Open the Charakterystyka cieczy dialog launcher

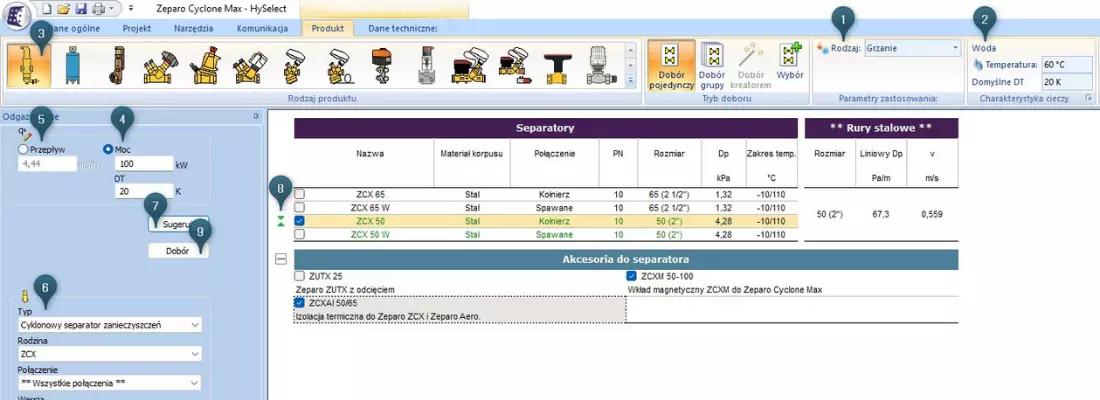1088,99
